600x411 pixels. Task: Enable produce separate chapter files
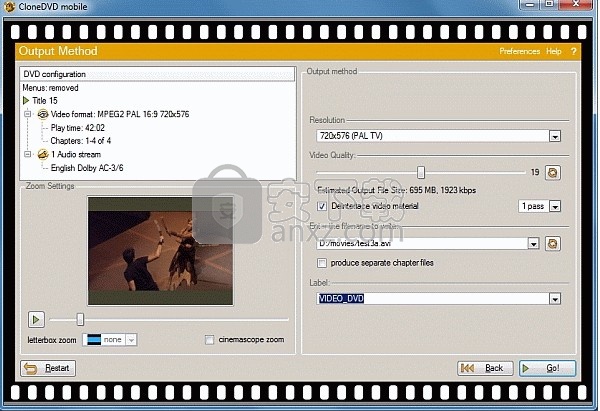322,263
